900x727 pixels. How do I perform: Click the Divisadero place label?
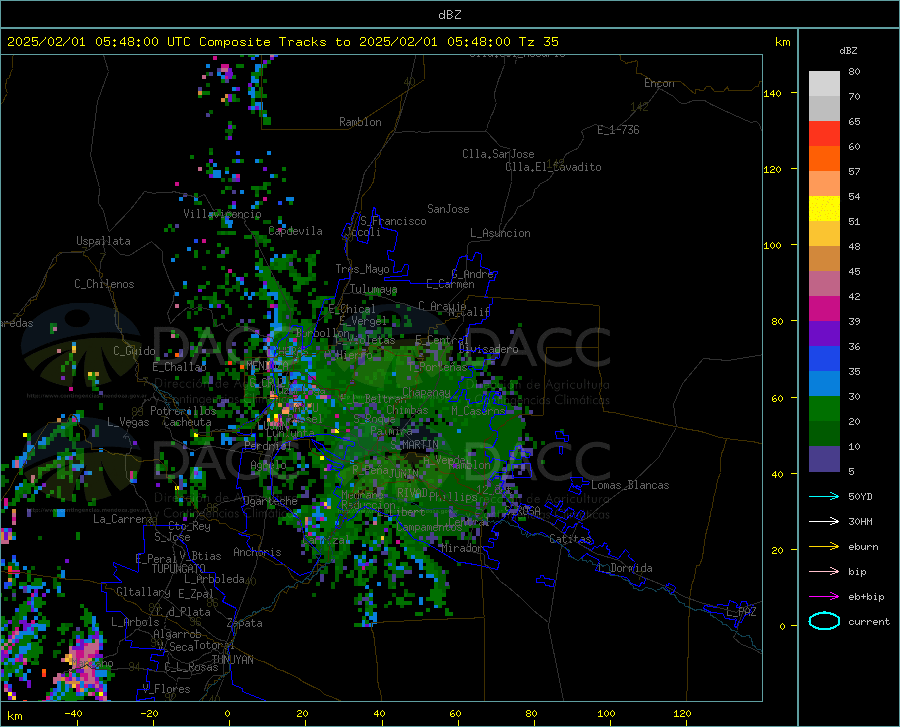pos(488,349)
